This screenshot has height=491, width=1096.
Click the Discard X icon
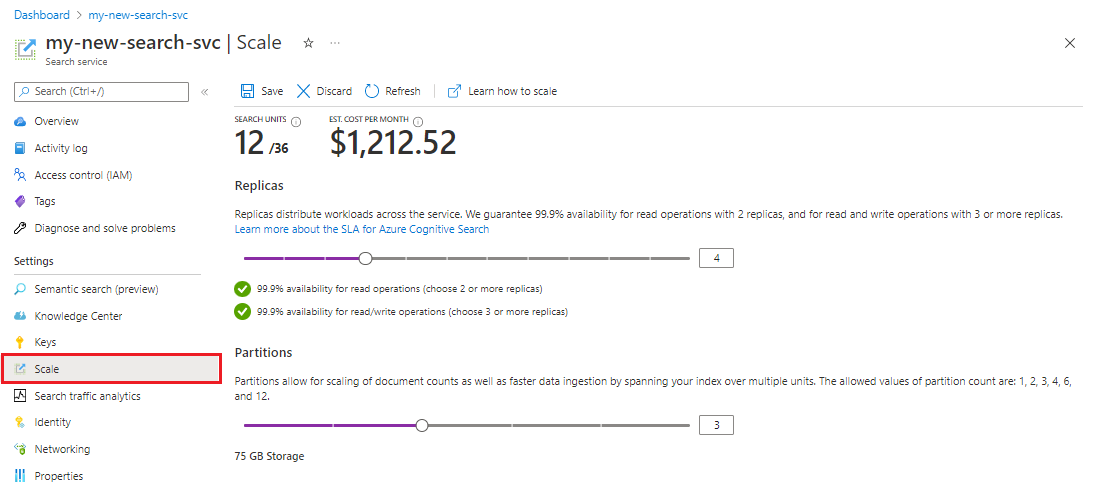(303, 91)
